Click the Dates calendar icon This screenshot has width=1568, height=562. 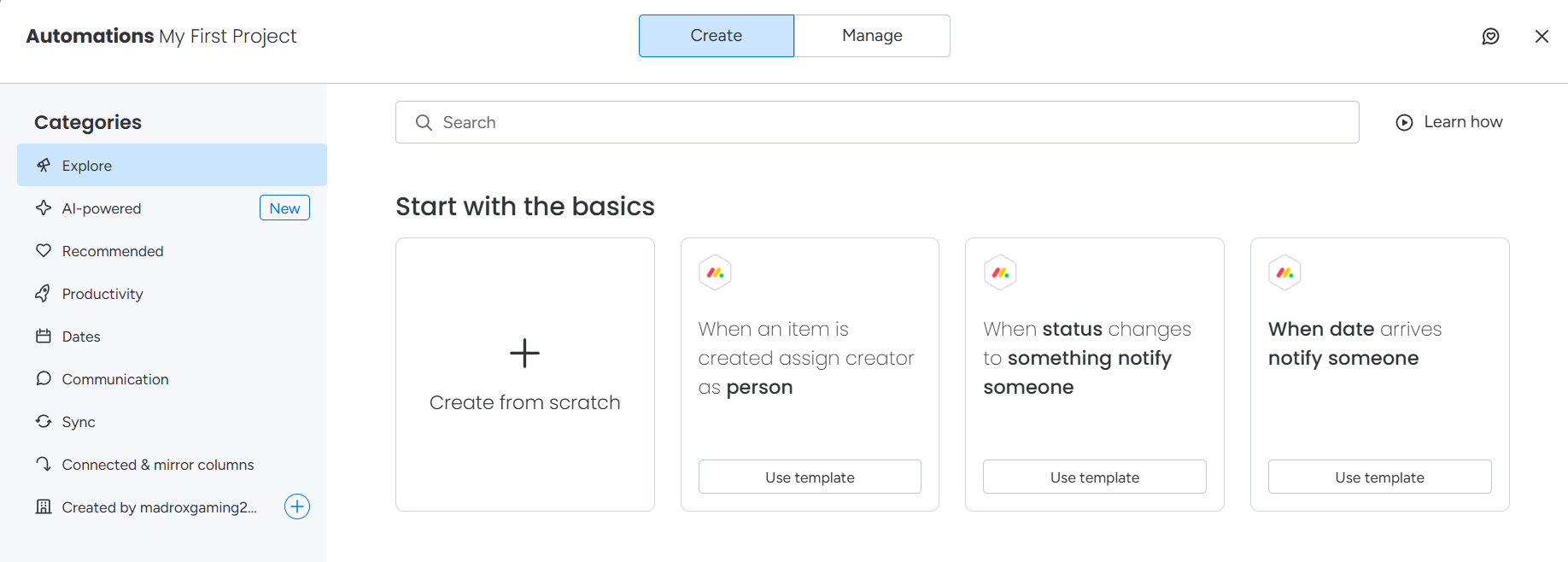[44, 336]
